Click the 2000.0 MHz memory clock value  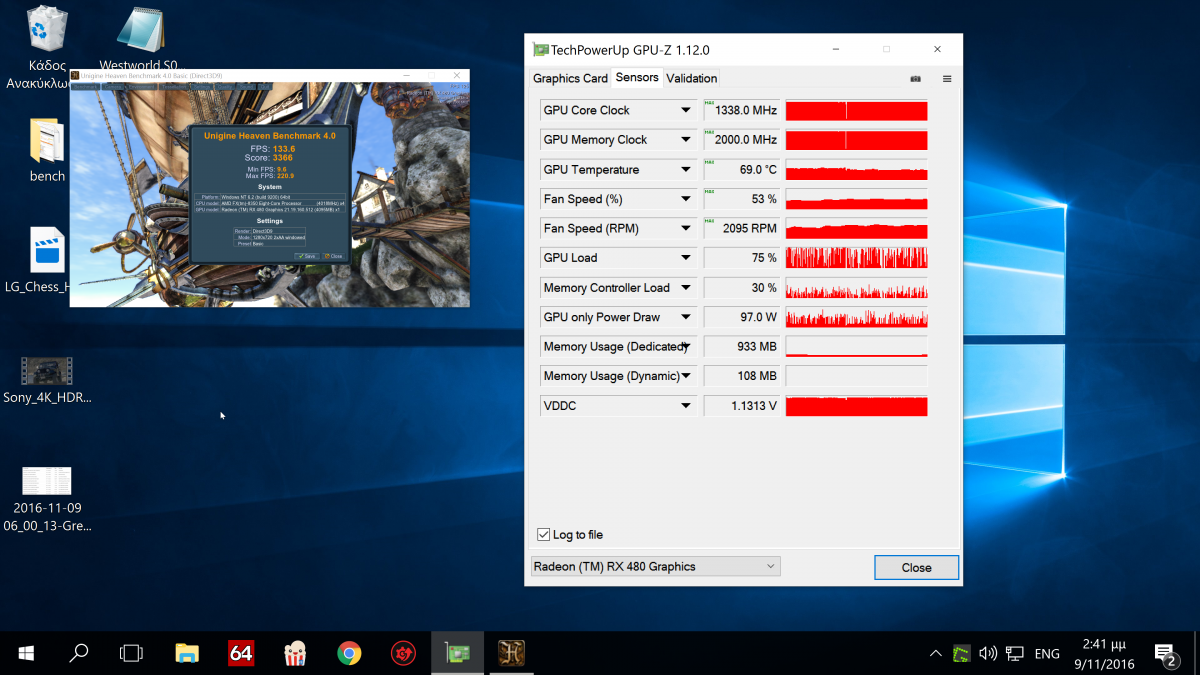(741, 140)
